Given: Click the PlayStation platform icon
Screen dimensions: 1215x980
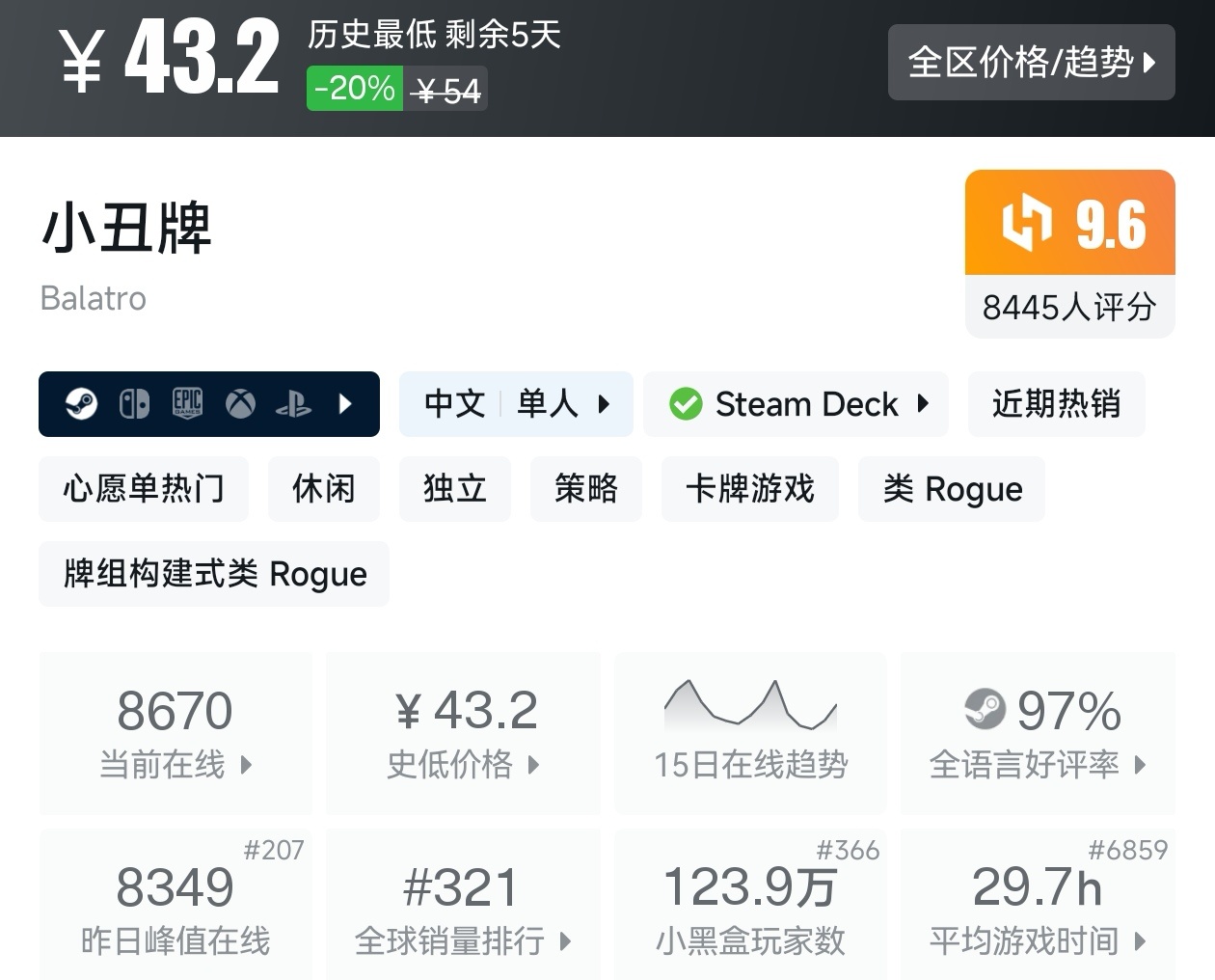Looking at the screenshot, I should (x=293, y=403).
